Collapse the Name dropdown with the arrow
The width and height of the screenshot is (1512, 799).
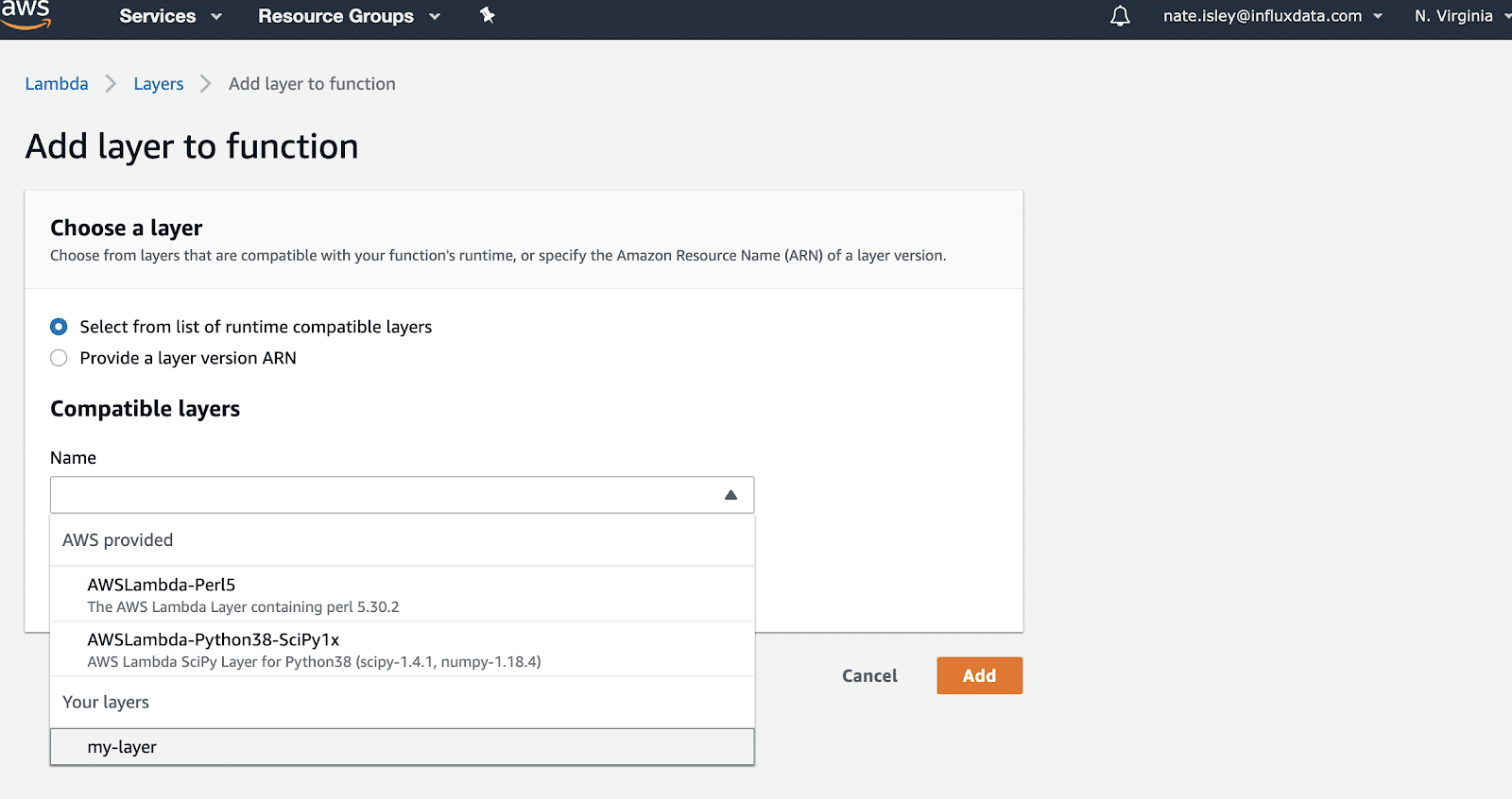pos(730,495)
